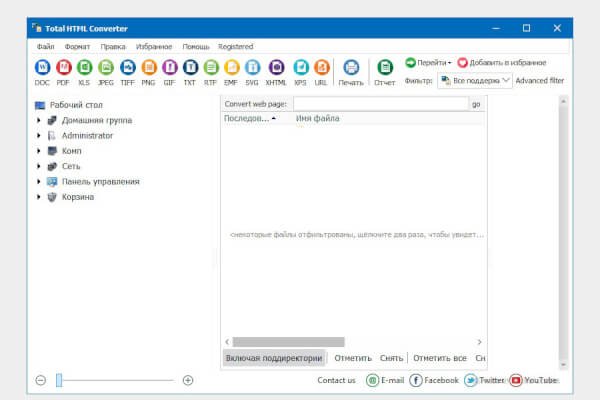This screenshot has width=600, height=400.
Task: Open the Правка menu
Action: click(113, 47)
